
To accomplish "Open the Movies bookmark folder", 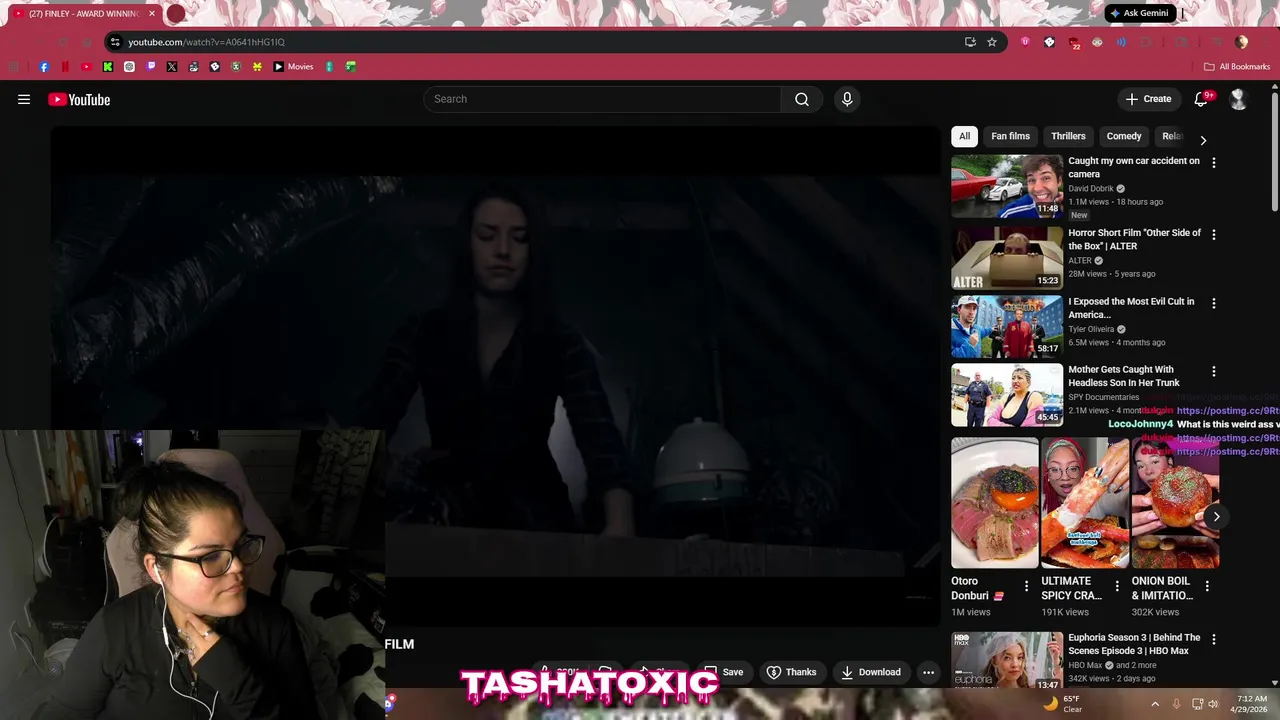I will tap(293, 67).
